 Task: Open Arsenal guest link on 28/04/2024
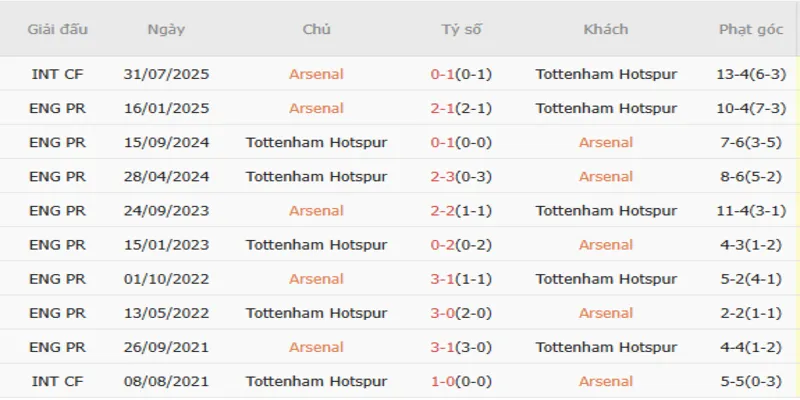[x=606, y=176]
